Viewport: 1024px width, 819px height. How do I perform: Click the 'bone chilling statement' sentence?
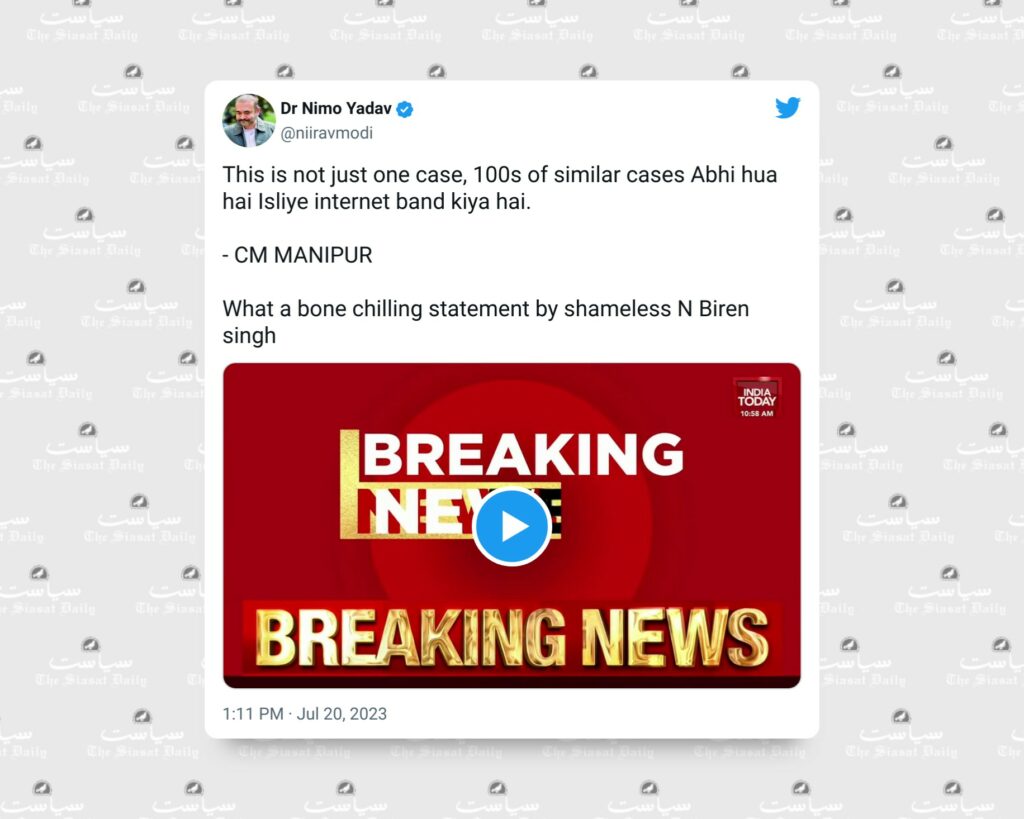(x=485, y=322)
